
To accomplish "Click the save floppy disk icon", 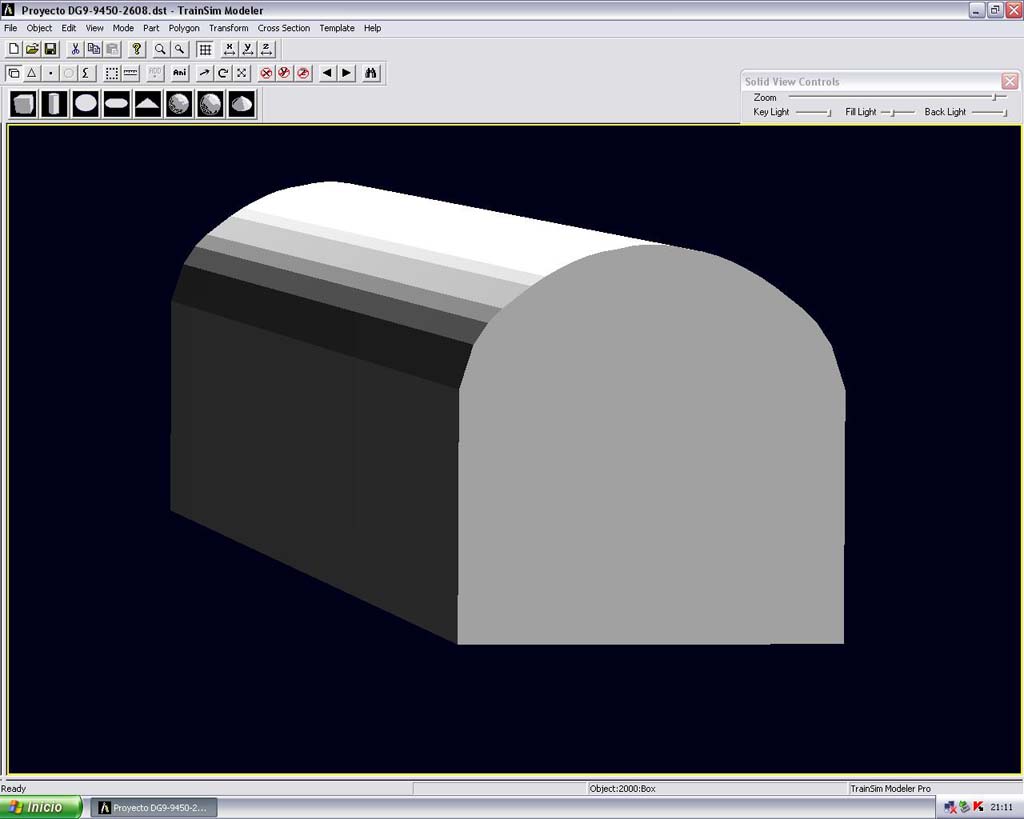I will tap(50, 49).
